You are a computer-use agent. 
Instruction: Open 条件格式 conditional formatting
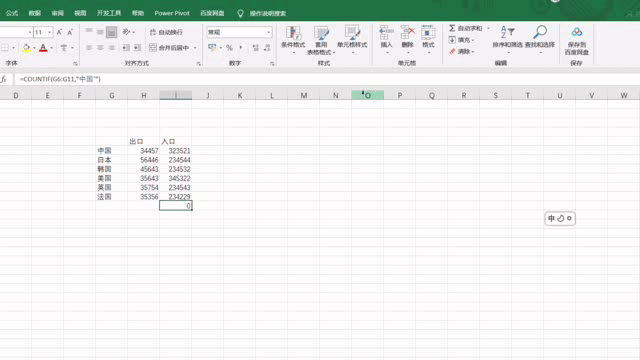293,40
